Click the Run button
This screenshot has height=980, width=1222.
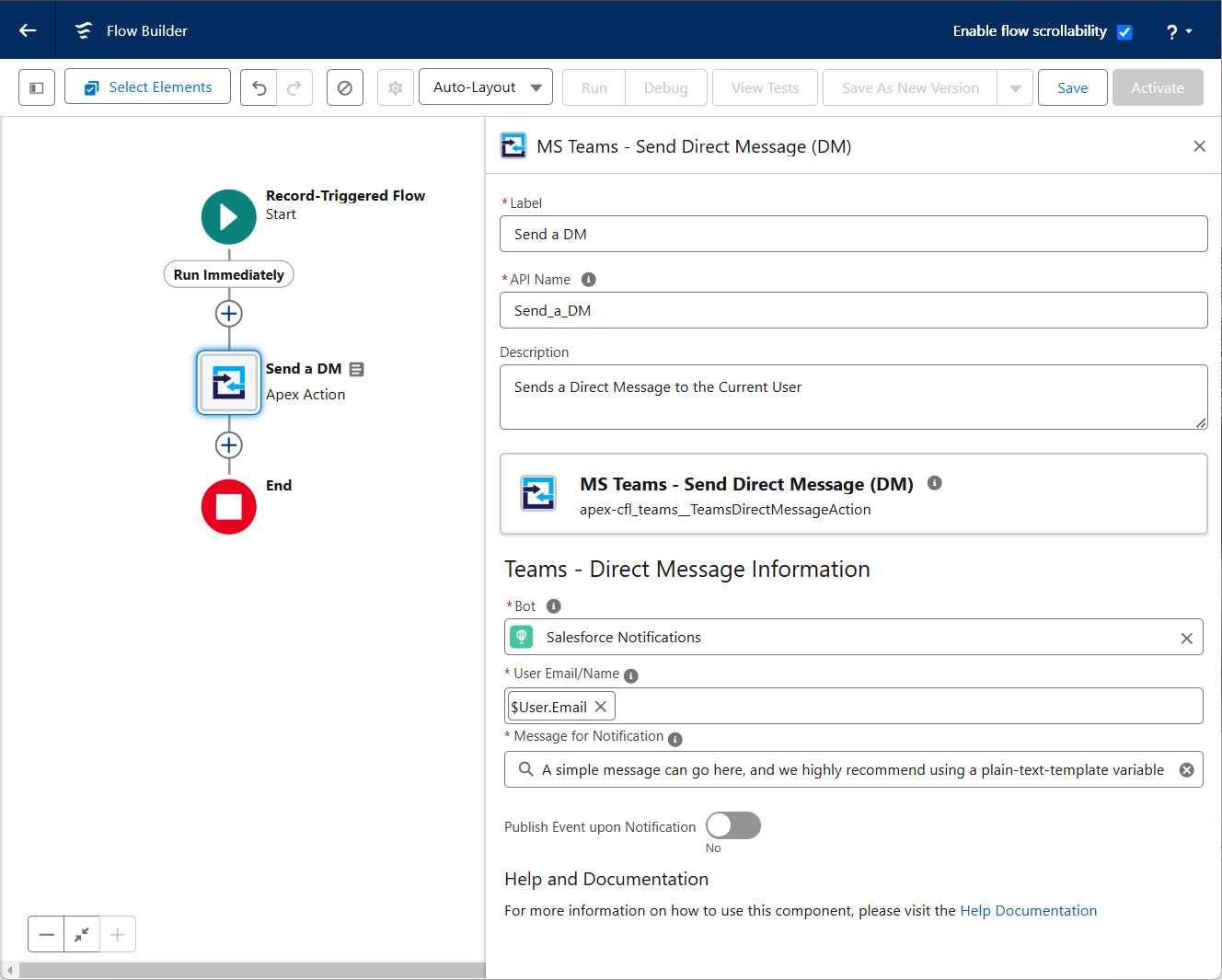(594, 88)
